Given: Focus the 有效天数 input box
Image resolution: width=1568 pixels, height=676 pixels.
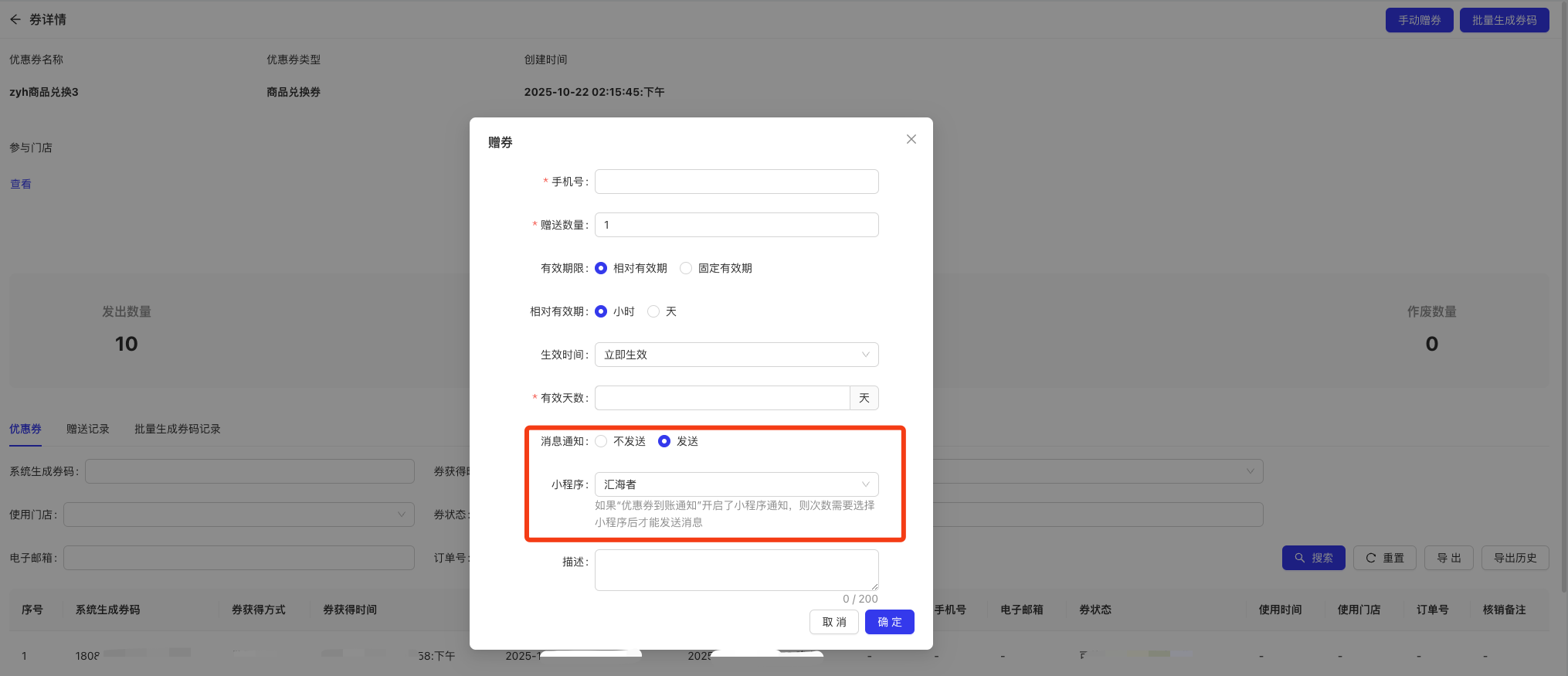Looking at the screenshot, I should click(x=722, y=398).
